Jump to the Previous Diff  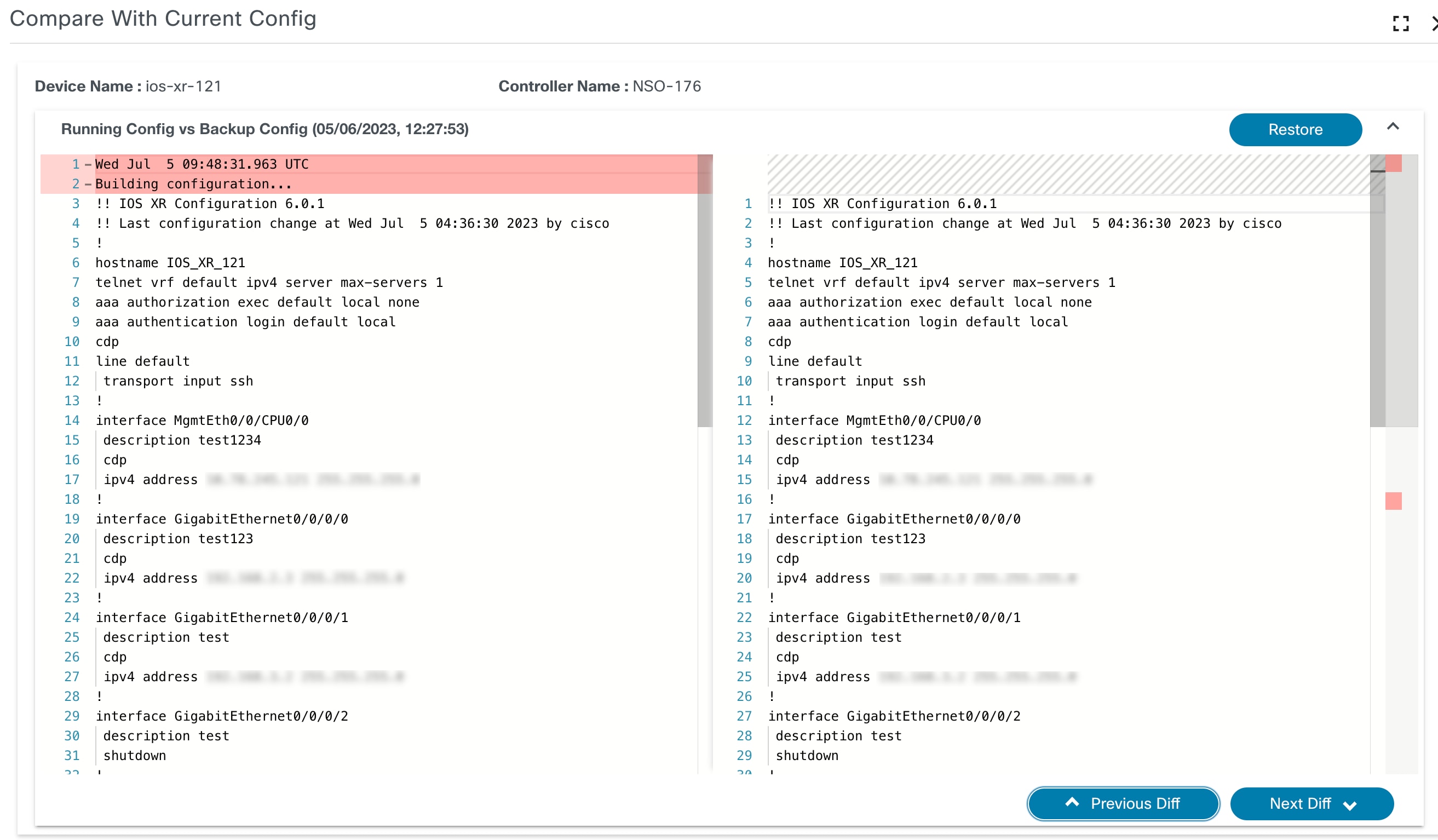[x=1123, y=803]
